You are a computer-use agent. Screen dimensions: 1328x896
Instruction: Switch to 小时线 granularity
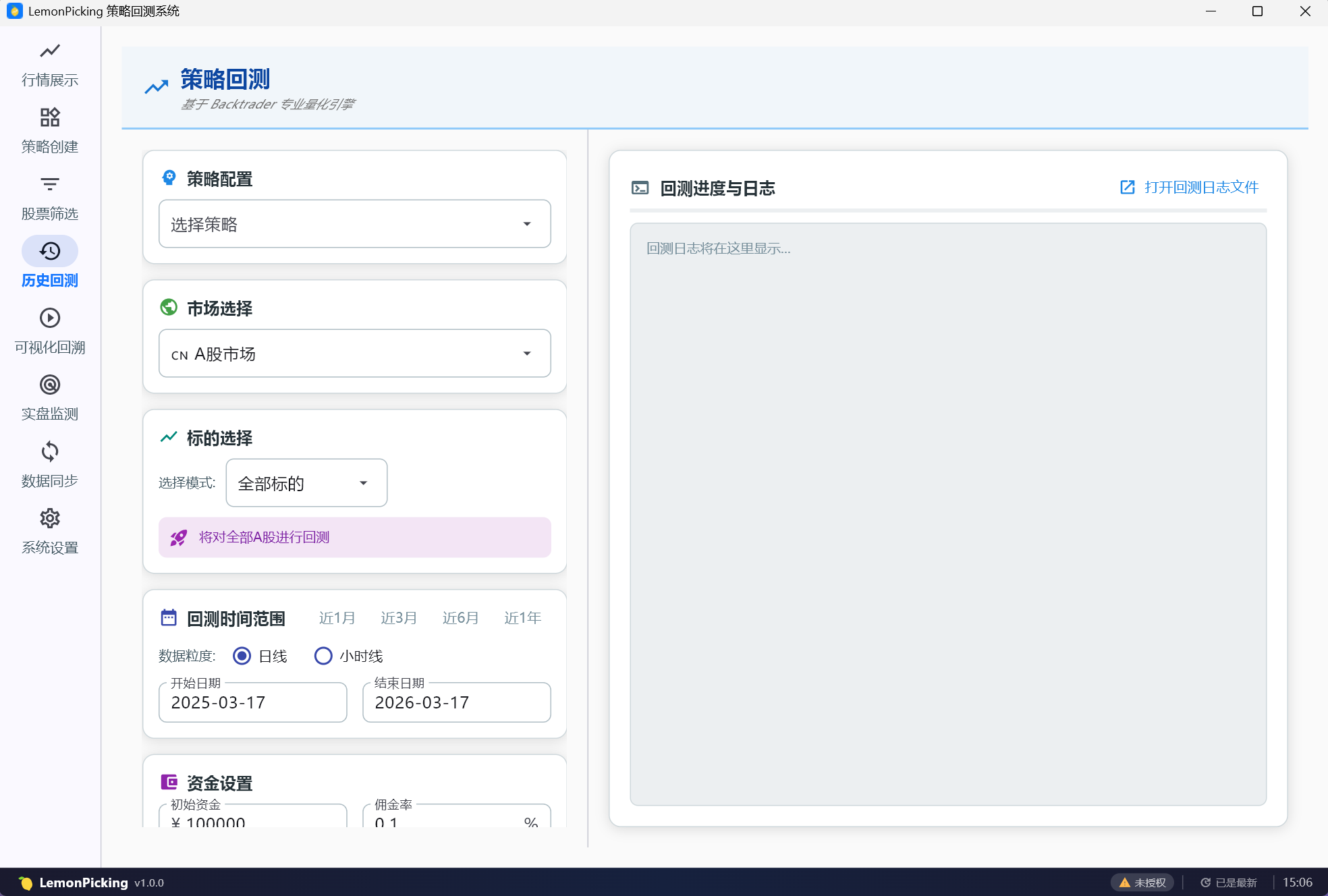click(x=323, y=656)
